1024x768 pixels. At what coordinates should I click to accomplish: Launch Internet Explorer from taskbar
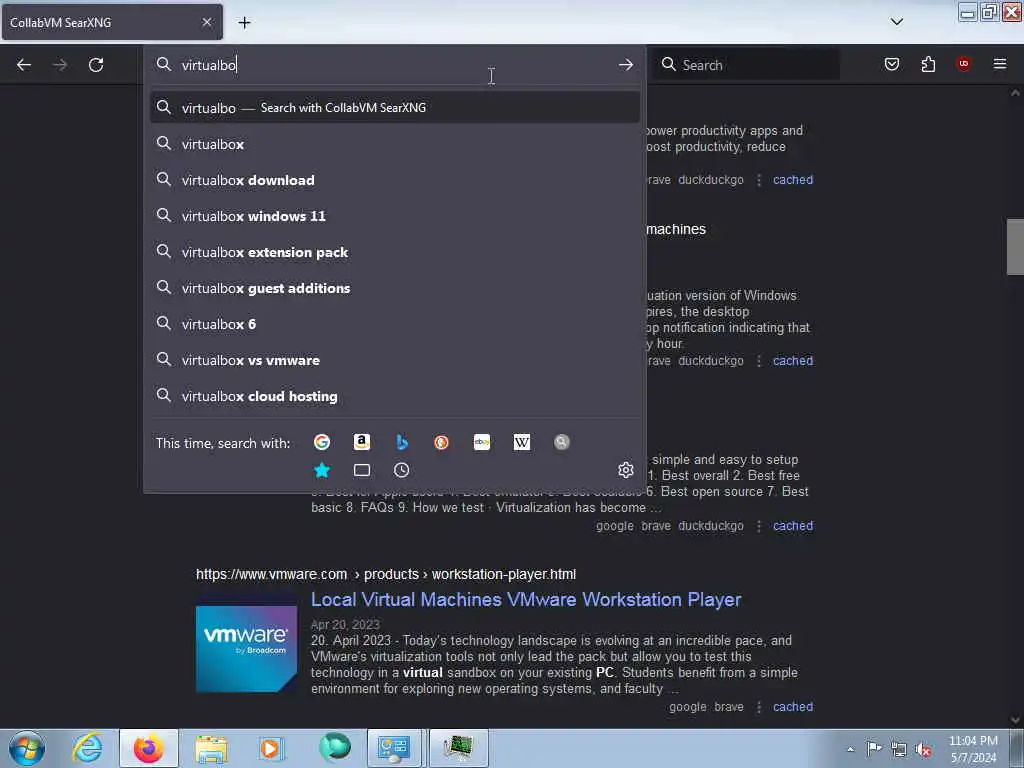click(x=88, y=748)
